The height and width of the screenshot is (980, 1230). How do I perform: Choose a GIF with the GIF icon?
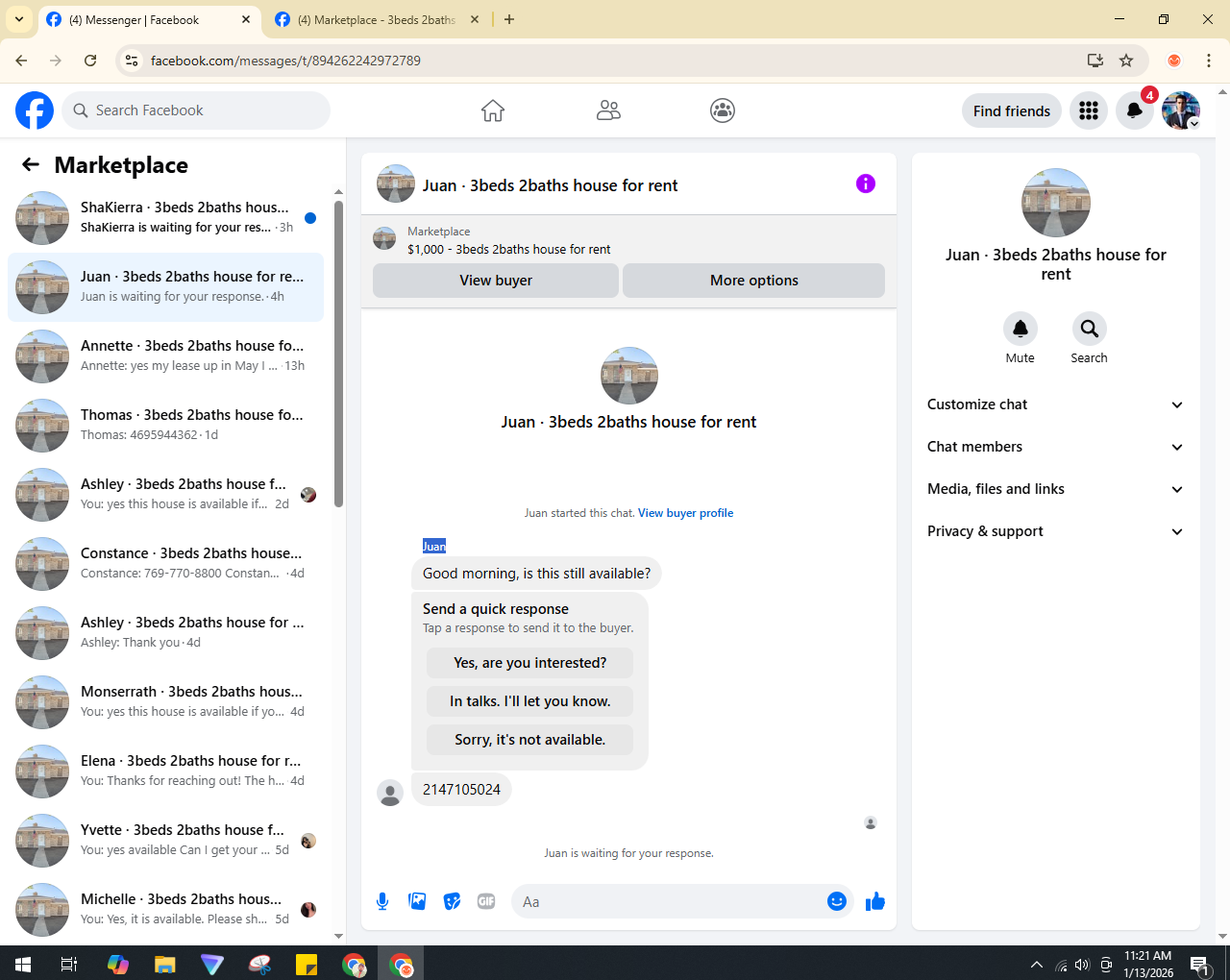(x=486, y=901)
